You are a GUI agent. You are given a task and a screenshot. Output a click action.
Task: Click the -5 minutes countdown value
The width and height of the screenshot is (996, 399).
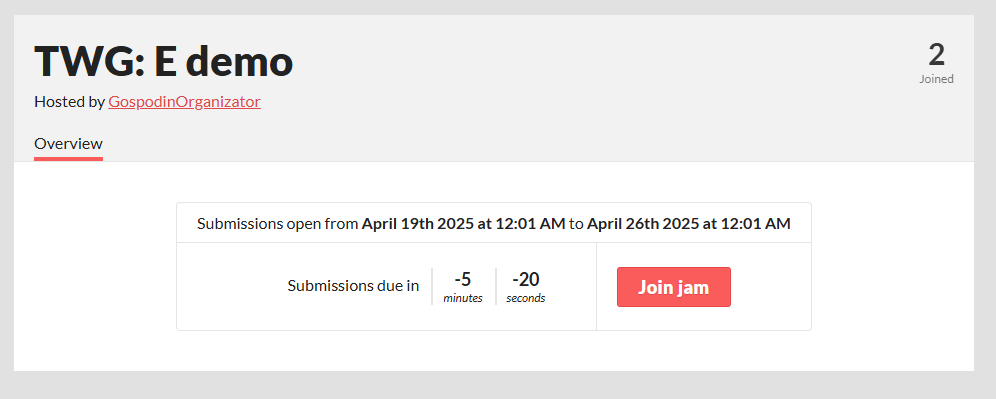tap(463, 279)
